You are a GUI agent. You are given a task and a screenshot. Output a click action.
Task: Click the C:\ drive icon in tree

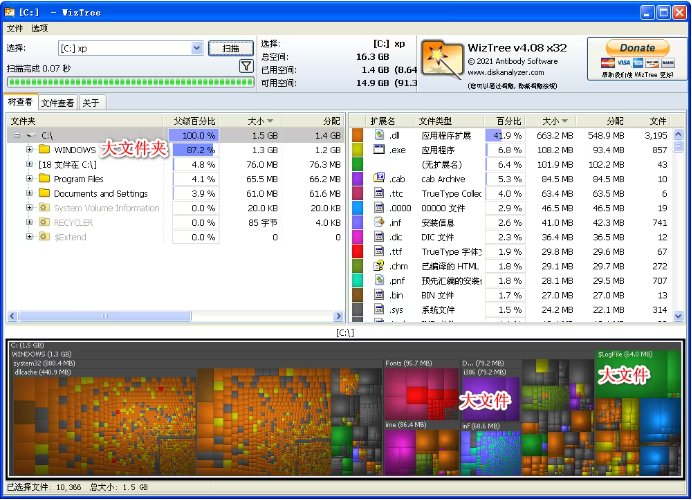(x=31, y=135)
